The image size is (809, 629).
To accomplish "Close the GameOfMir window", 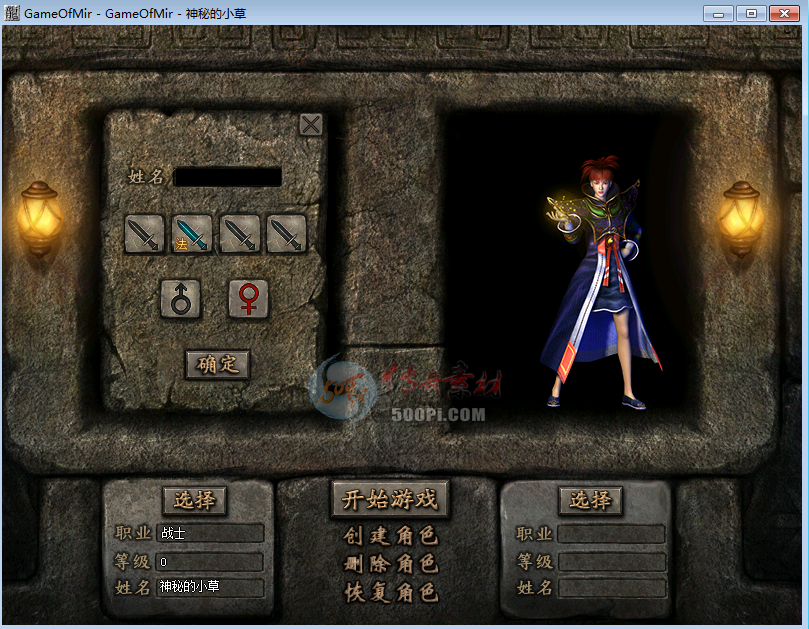I will pyautogui.click(x=784, y=13).
